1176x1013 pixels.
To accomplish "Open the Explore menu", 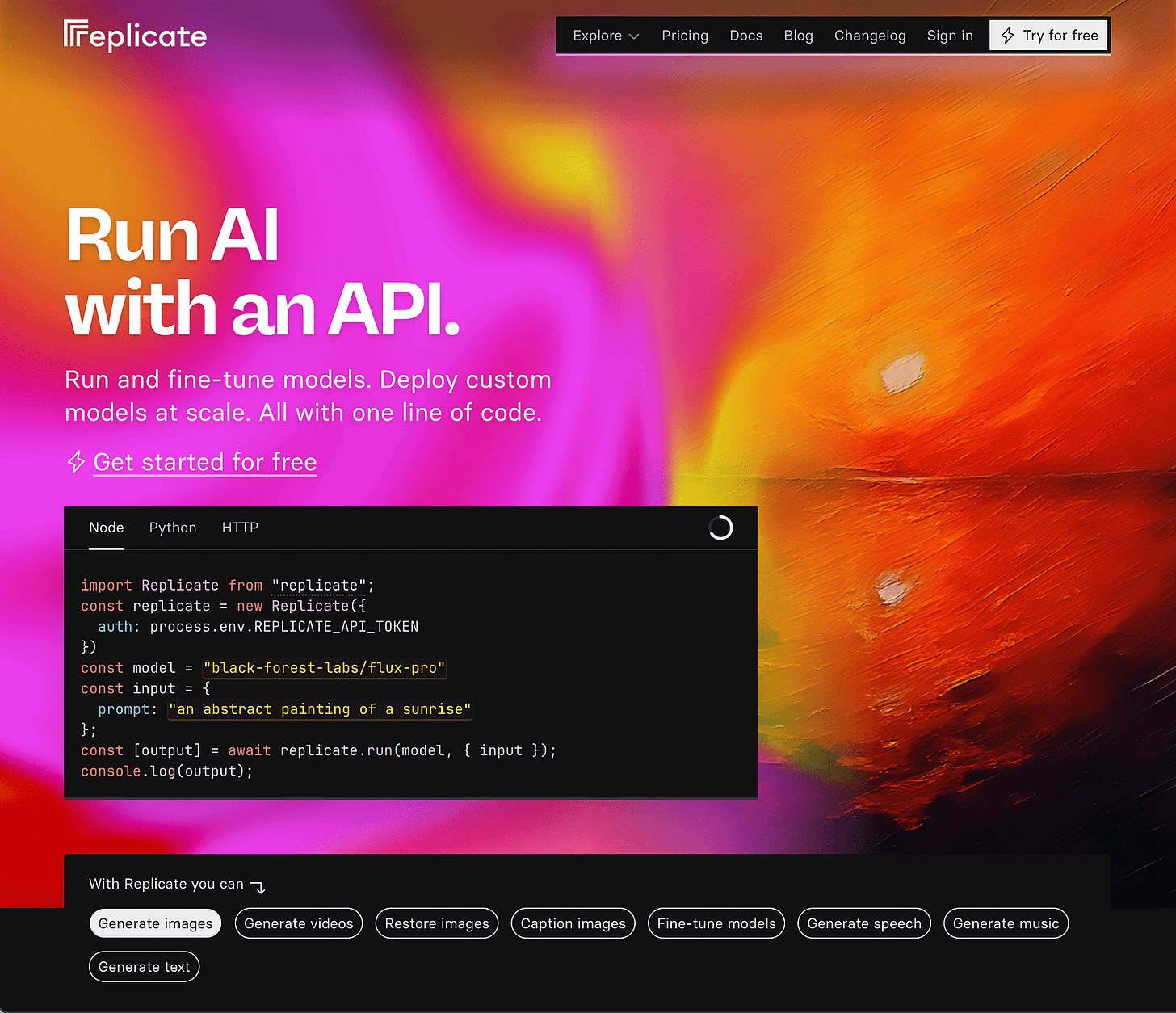I will (x=606, y=36).
